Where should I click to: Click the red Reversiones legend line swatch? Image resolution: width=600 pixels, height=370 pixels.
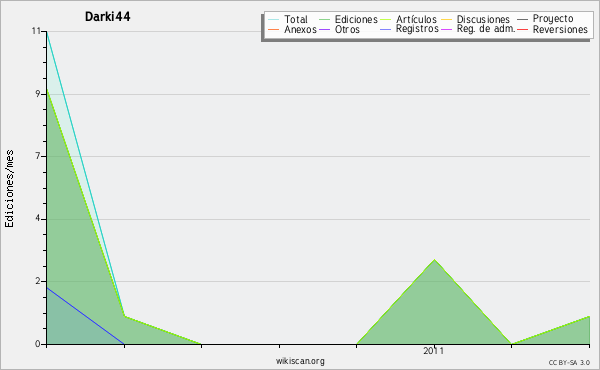point(522,29)
